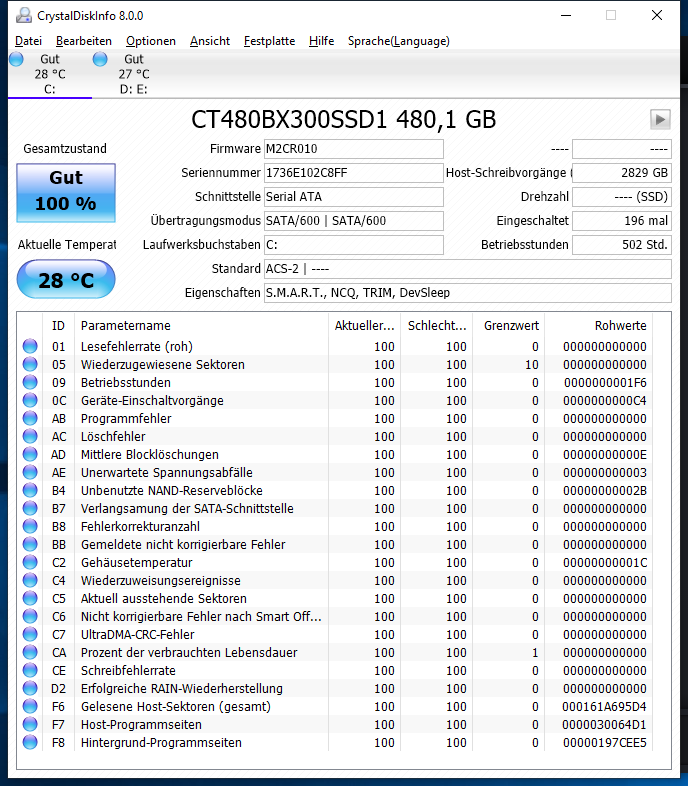Click Grenzwert value 10 for Wiederzugewiesene Sektoren
688x786 pixels.
pyautogui.click(x=532, y=365)
